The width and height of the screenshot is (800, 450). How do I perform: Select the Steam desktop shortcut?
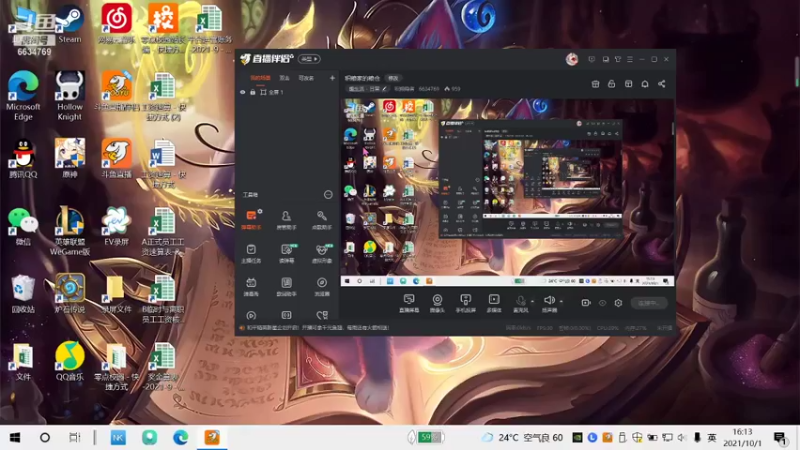point(69,25)
